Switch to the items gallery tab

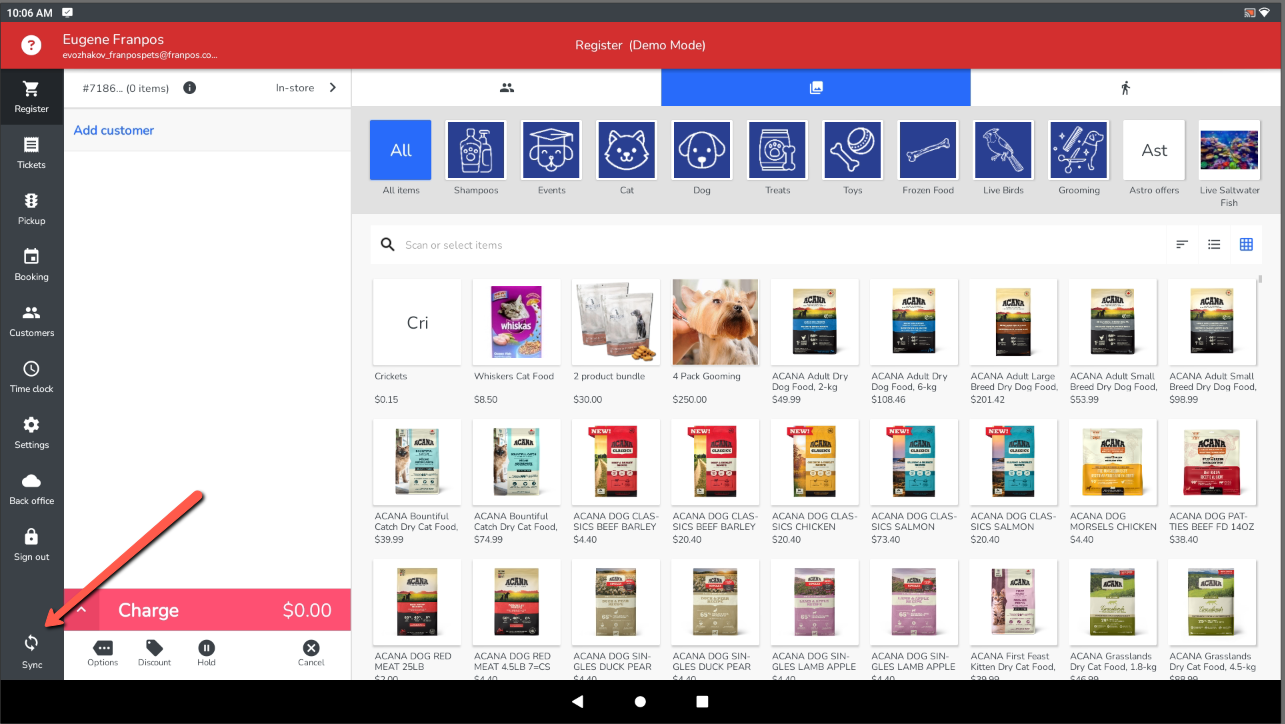(x=816, y=88)
